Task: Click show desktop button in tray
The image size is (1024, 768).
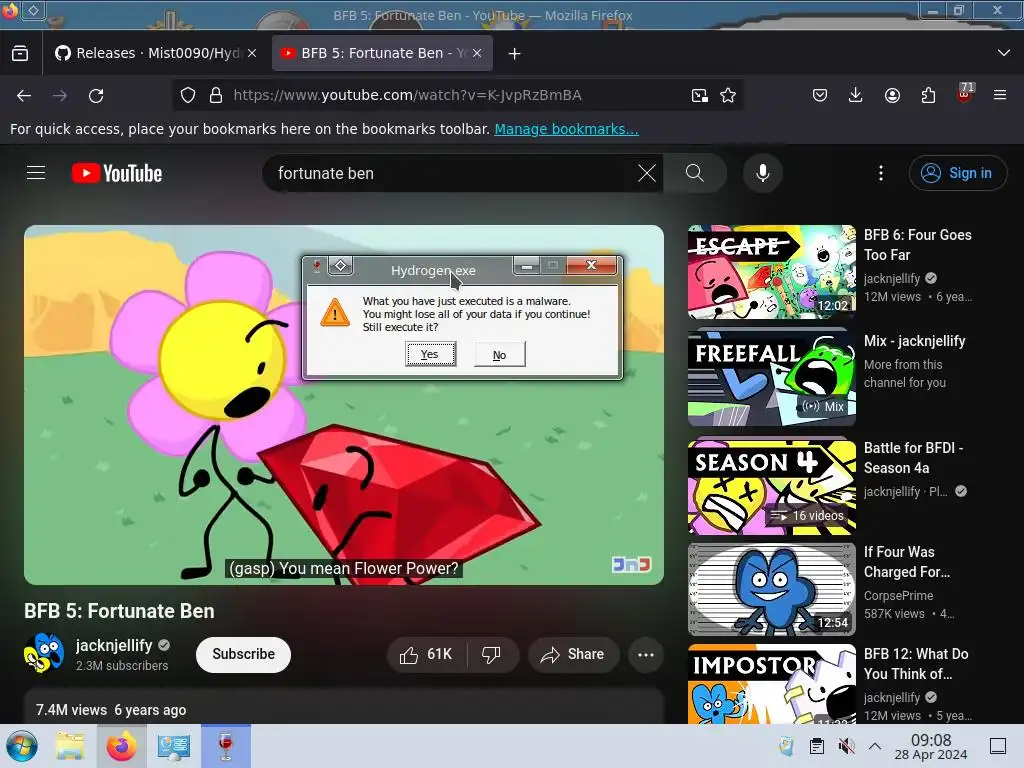Action: click(998, 746)
